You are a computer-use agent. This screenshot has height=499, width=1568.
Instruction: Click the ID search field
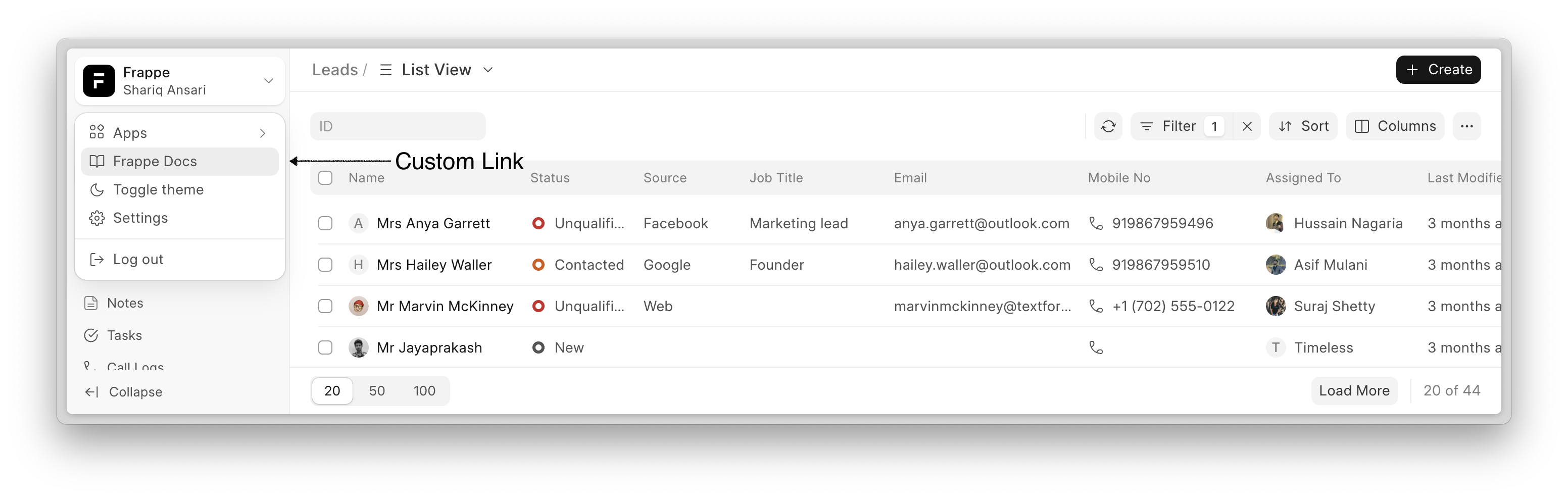398,127
